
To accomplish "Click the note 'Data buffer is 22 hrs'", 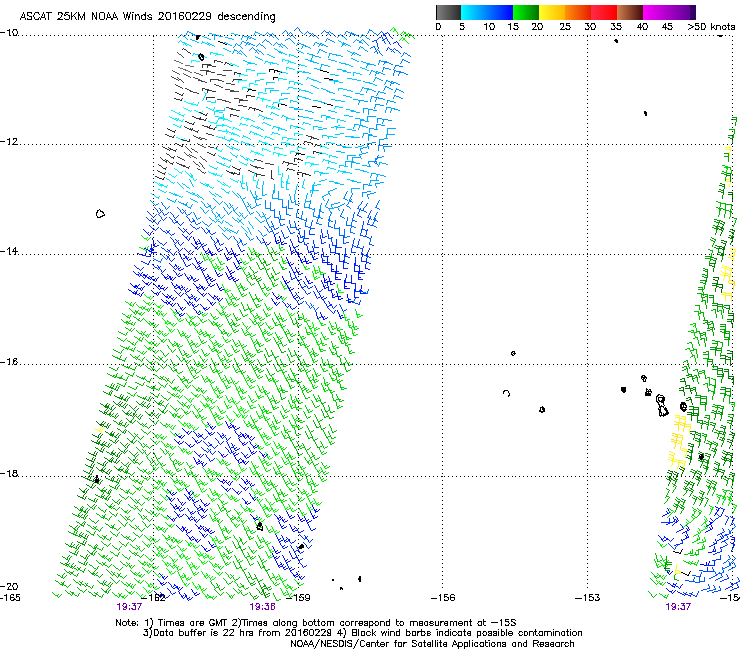I will click(201, 633).
